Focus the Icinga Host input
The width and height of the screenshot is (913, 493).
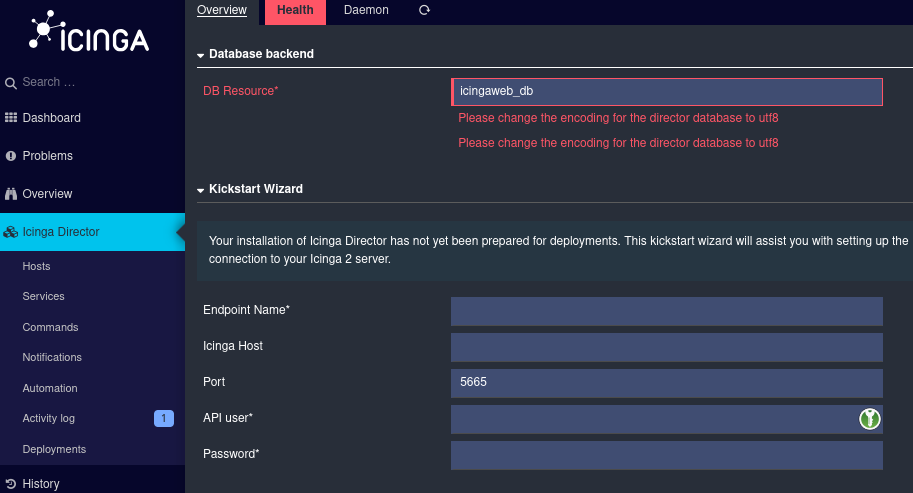point(667,347)
